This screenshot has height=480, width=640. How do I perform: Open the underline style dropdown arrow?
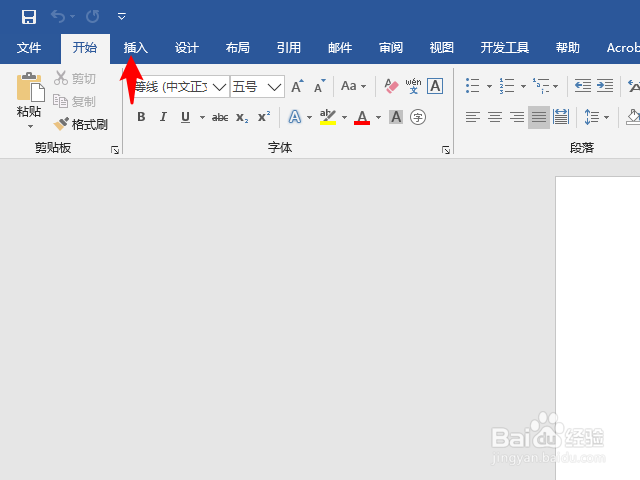[202, 118]
